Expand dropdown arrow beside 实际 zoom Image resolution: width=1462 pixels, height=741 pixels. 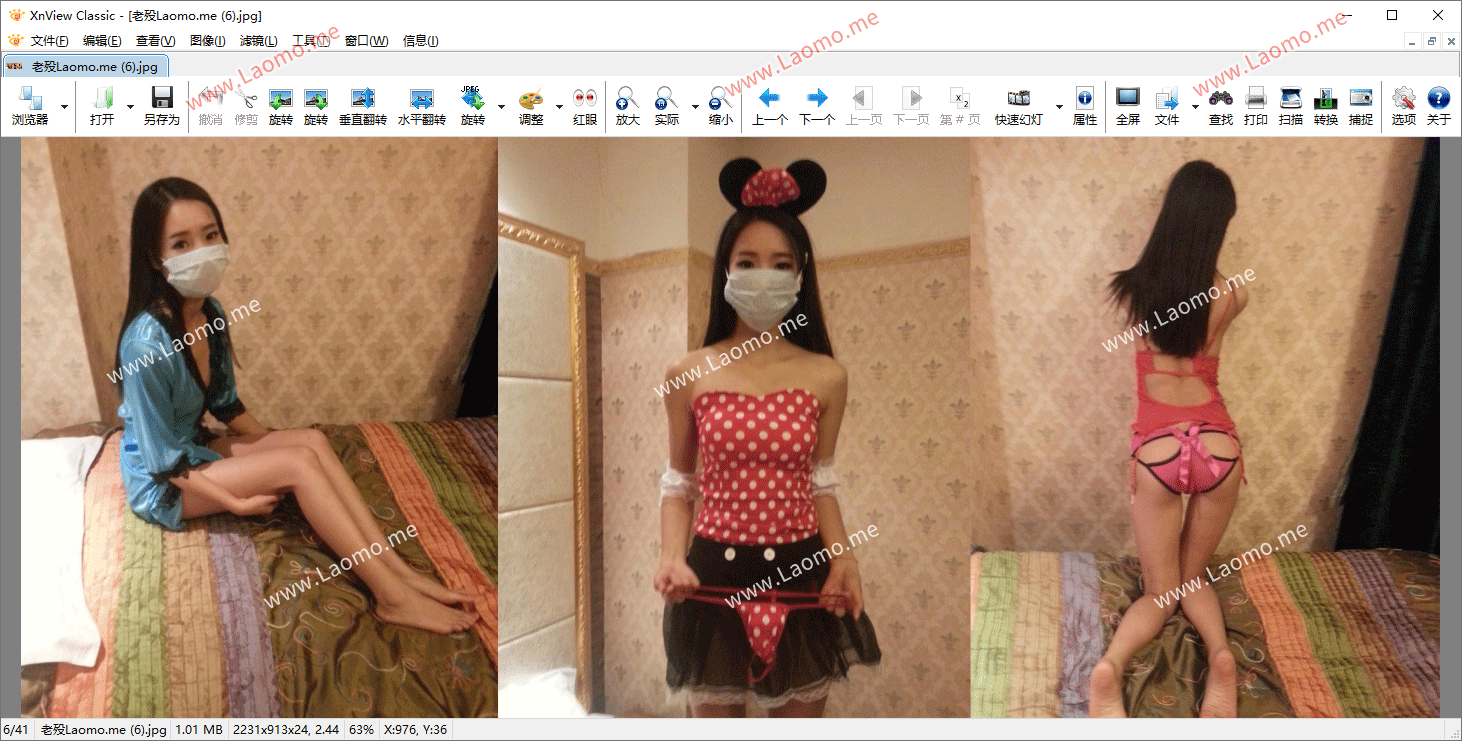[694, 106]
